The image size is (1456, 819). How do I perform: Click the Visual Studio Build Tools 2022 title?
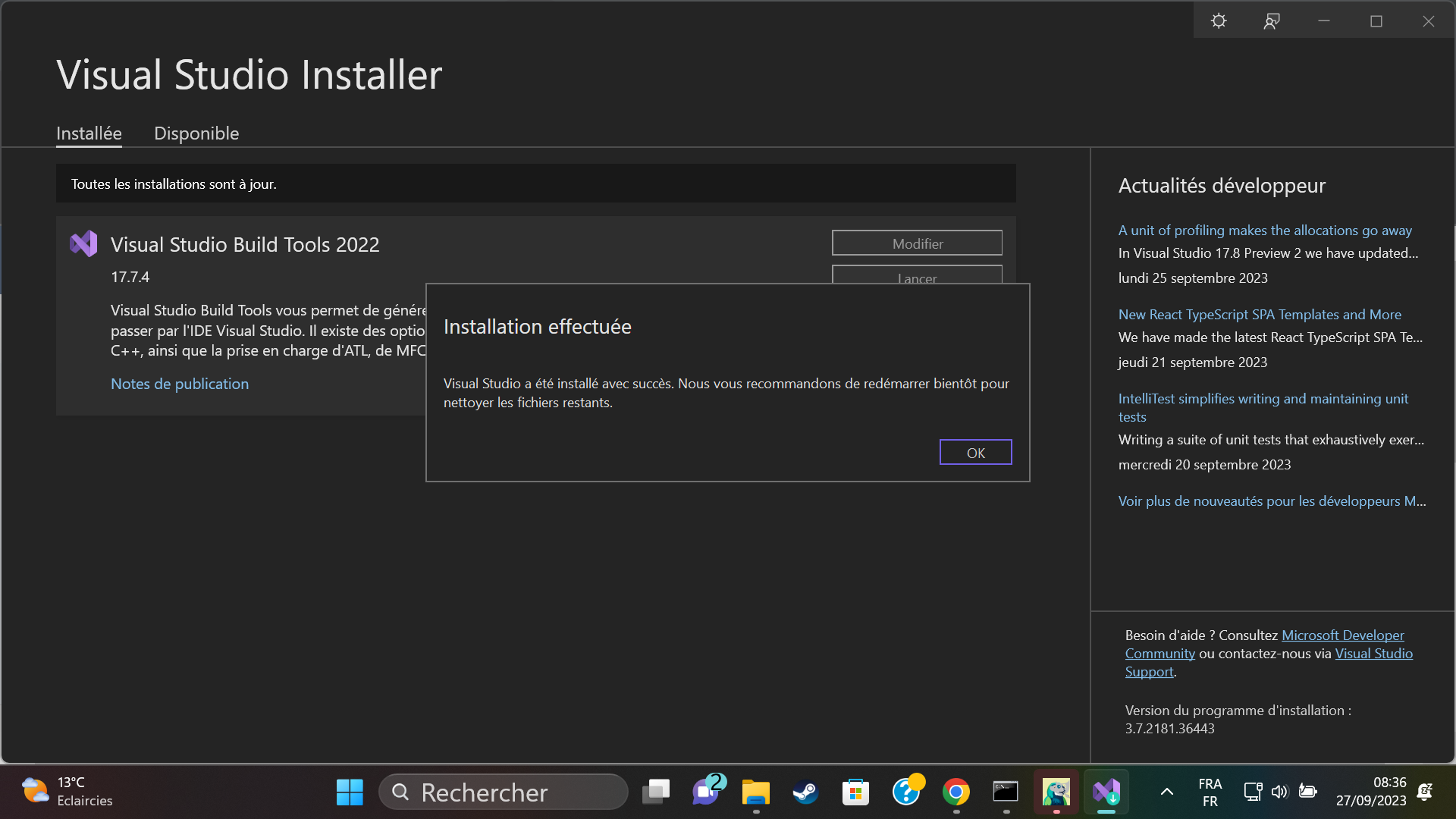tap(245, 245)
